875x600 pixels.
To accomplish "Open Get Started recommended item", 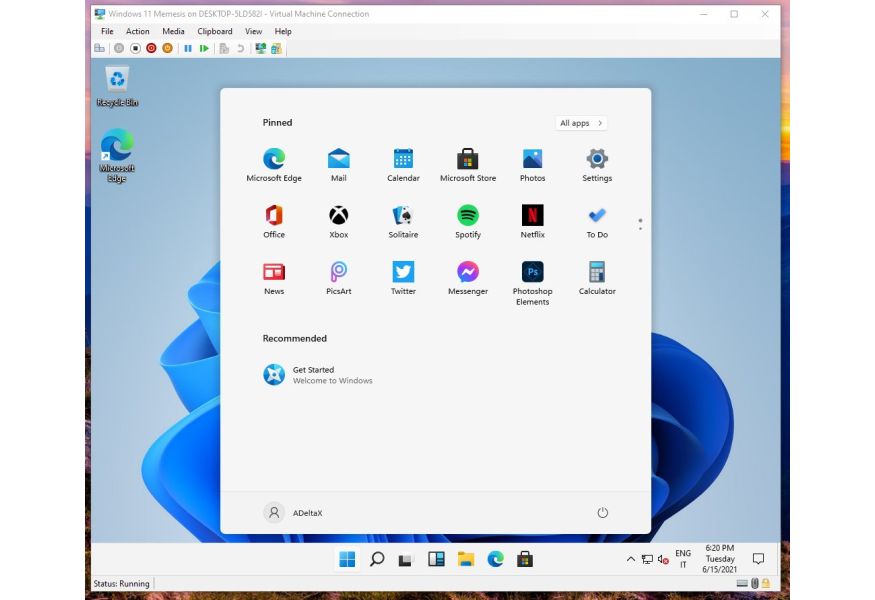I will [318, 375].
